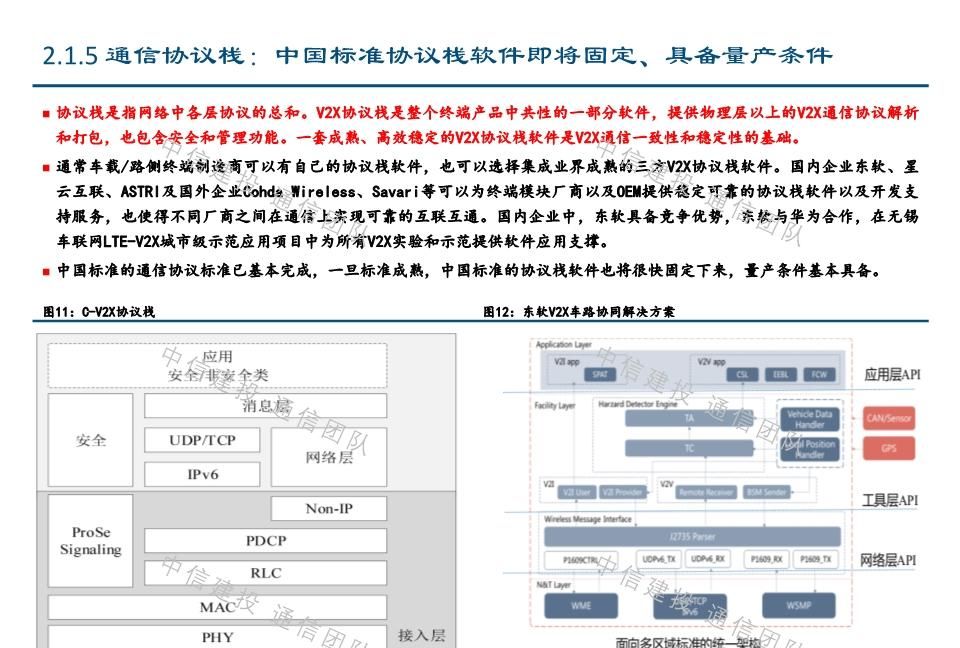Click the 'P1609CTRL' box

(580, 559)
